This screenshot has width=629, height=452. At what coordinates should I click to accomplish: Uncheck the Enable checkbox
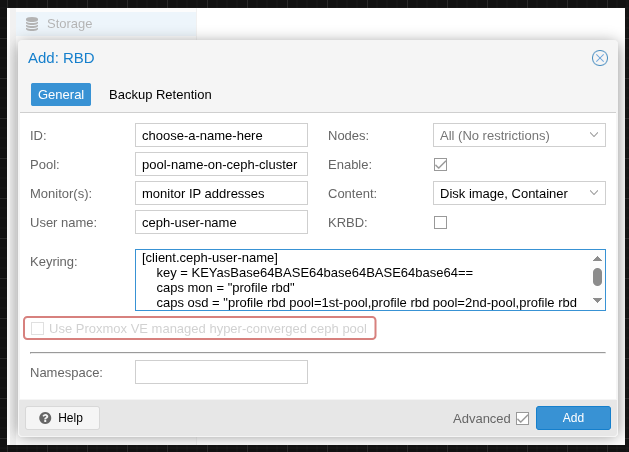pyautogui.click(x=440, y=164)
